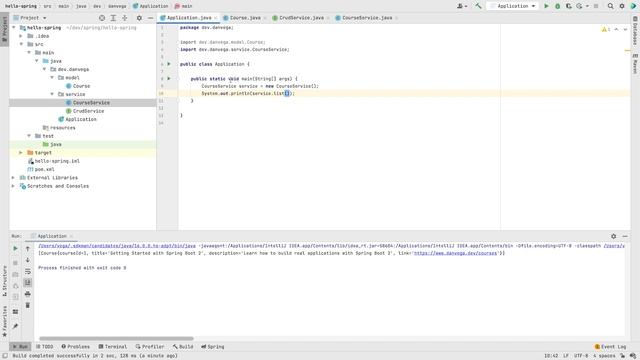
Task: Collapse all icon in Project panel header
Action: (x=124, y=18)
